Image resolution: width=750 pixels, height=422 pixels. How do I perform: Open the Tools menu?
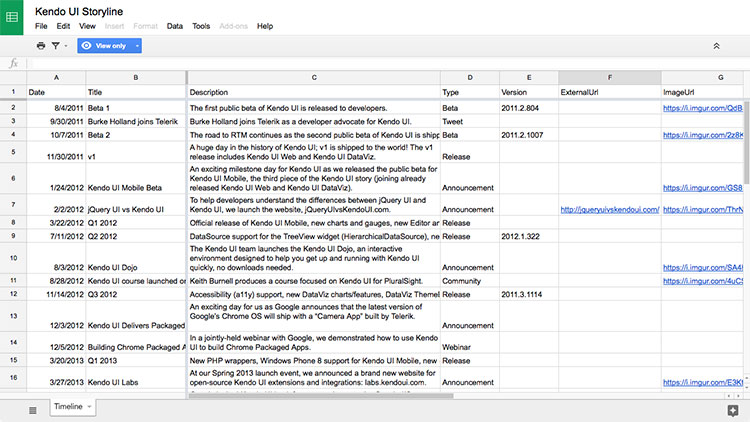201,26
